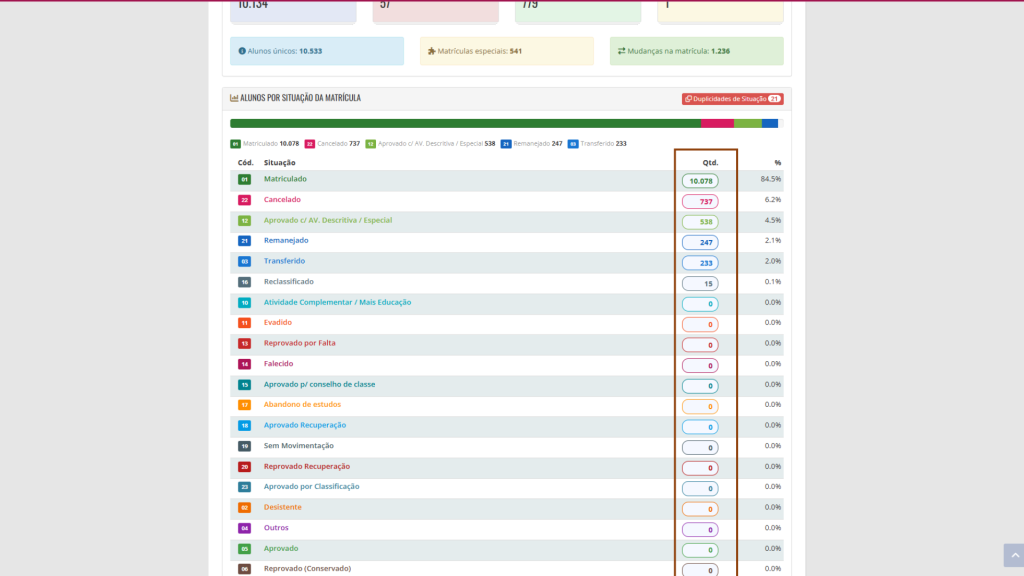
Task: Click the scroll-to-top arrow button
Action: pyautogui.click(x=1013, y=555)
